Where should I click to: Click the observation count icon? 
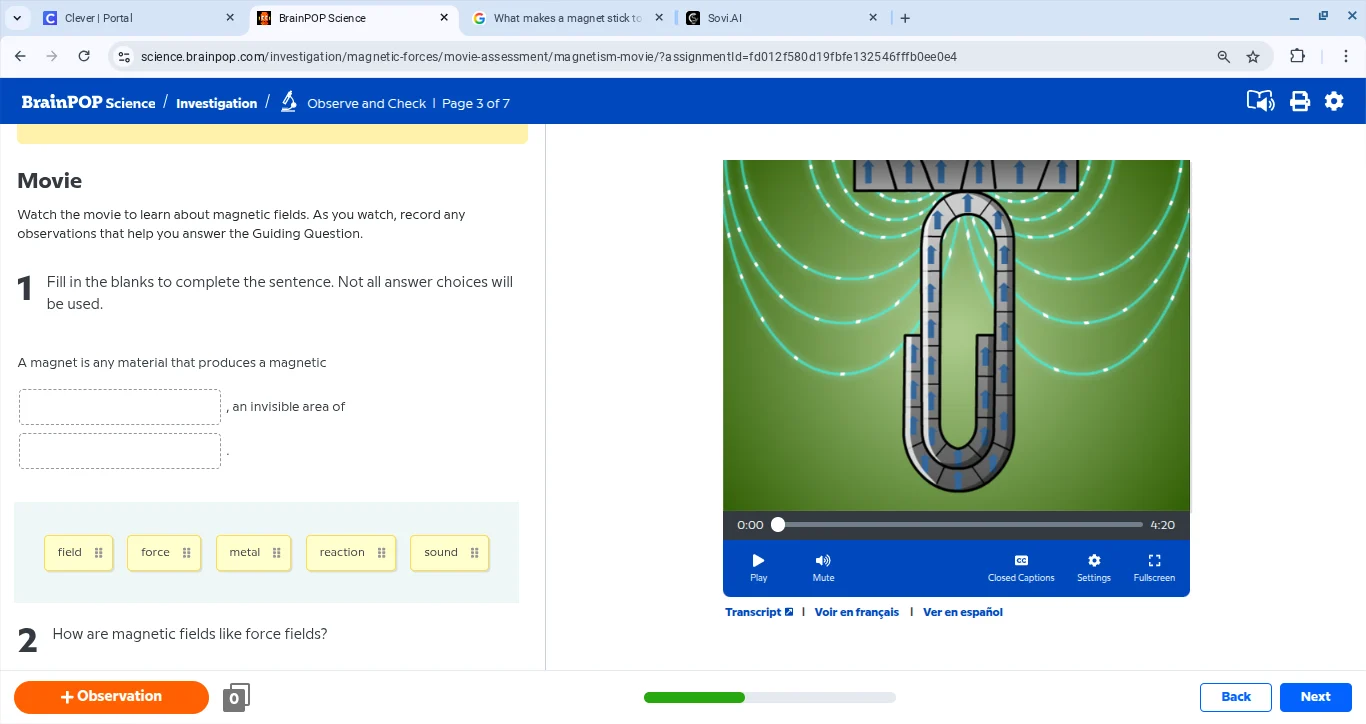coord(236,697)
